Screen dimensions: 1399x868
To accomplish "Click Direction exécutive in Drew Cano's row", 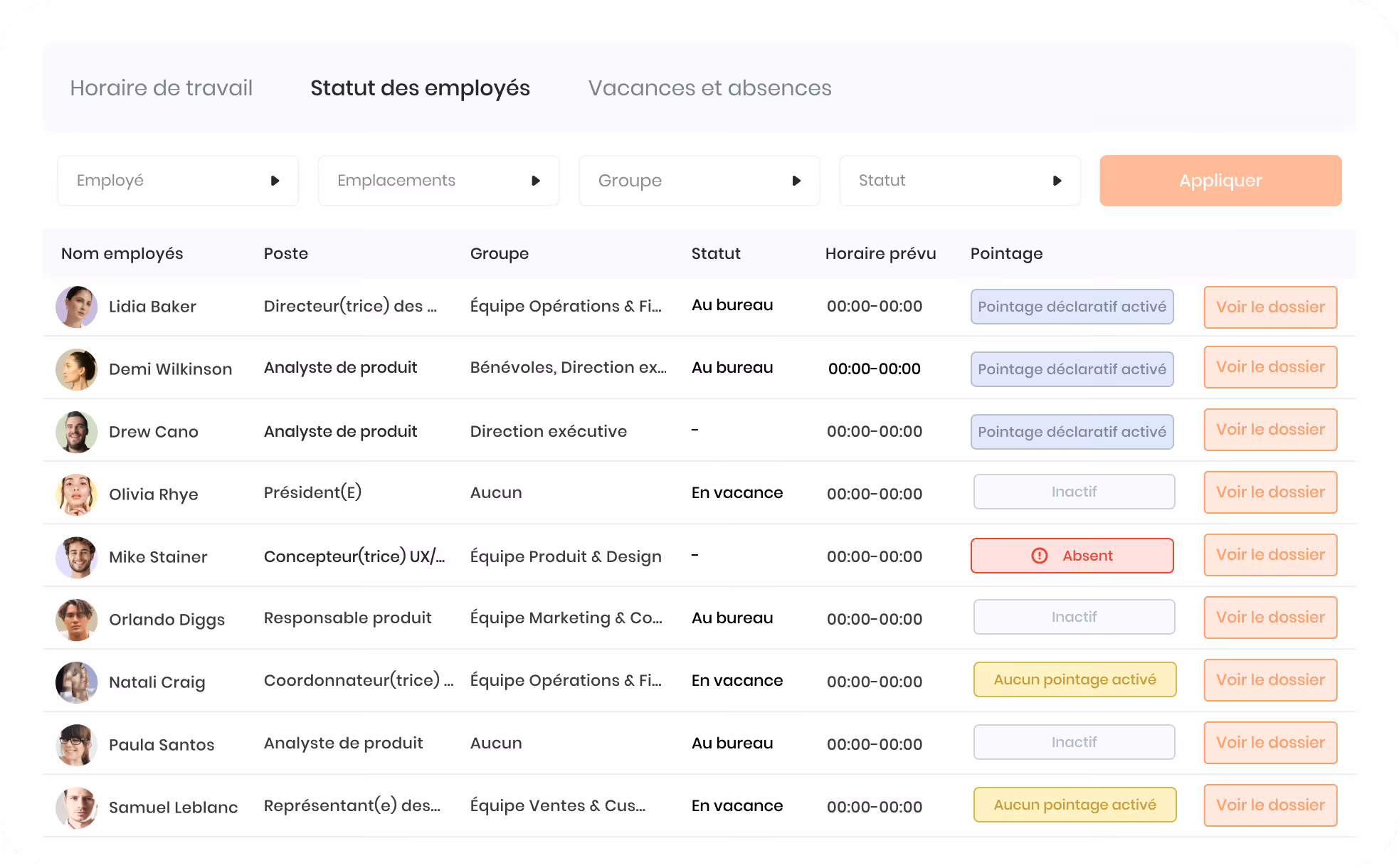I will pyautogui.click(x=548, y=431).
